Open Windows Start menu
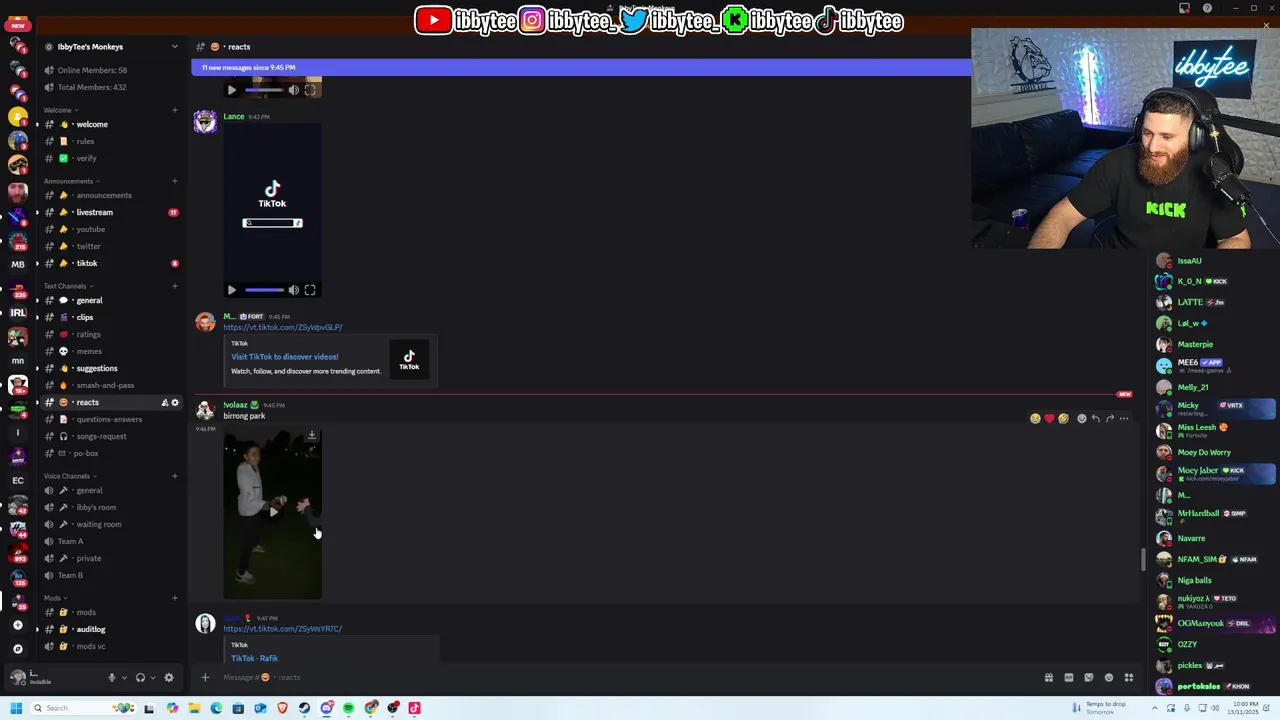1280x720 pixels. tap(16, 708)
